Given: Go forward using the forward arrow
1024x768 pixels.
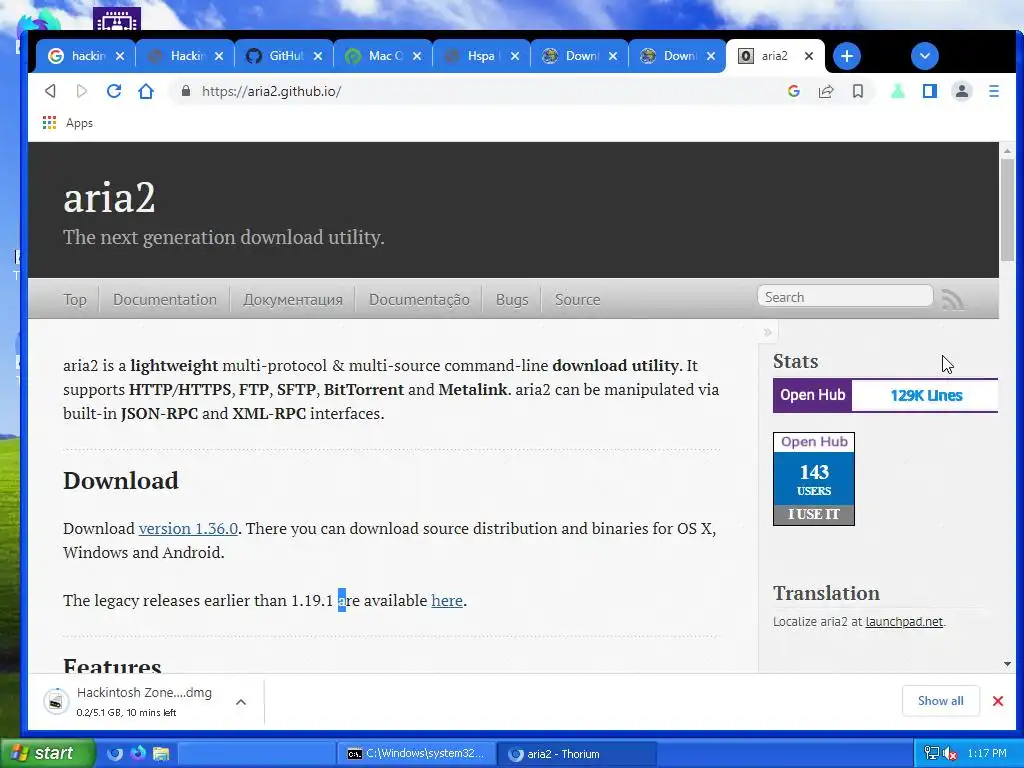Looking at the screenshot, I should coord(82,91).
